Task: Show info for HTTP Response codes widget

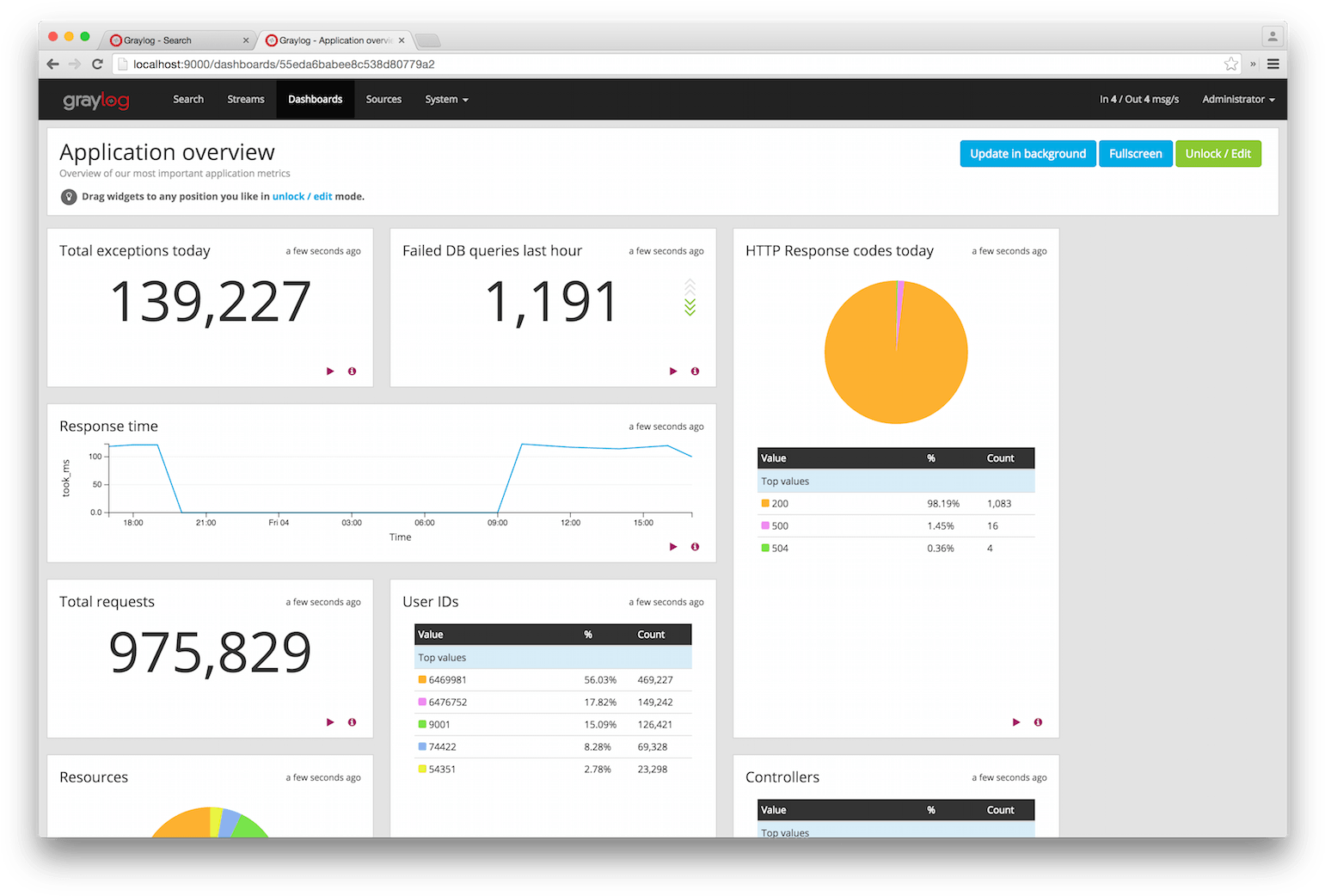Action: point(1038,722)
